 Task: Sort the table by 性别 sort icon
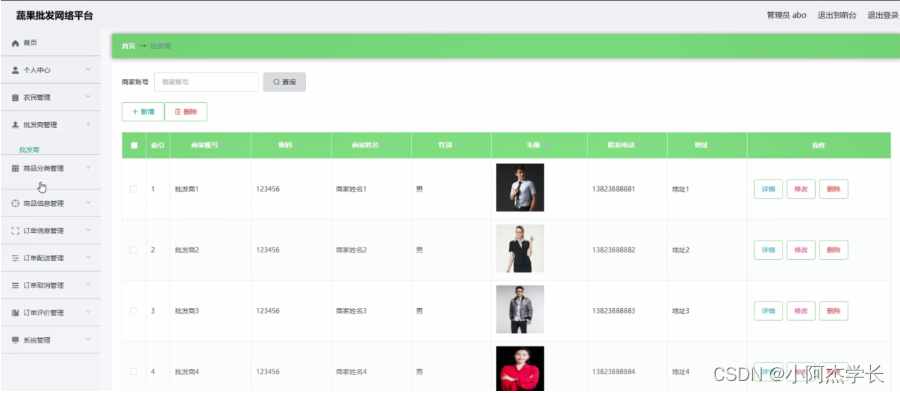459,146
